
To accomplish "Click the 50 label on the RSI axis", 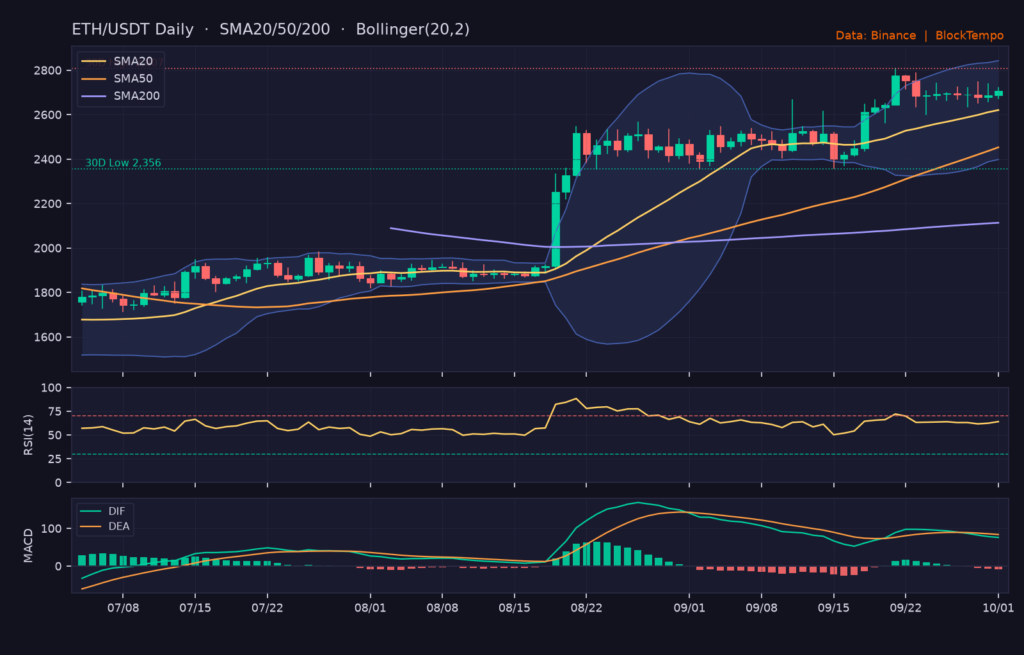I will click(x=55, y=435).
